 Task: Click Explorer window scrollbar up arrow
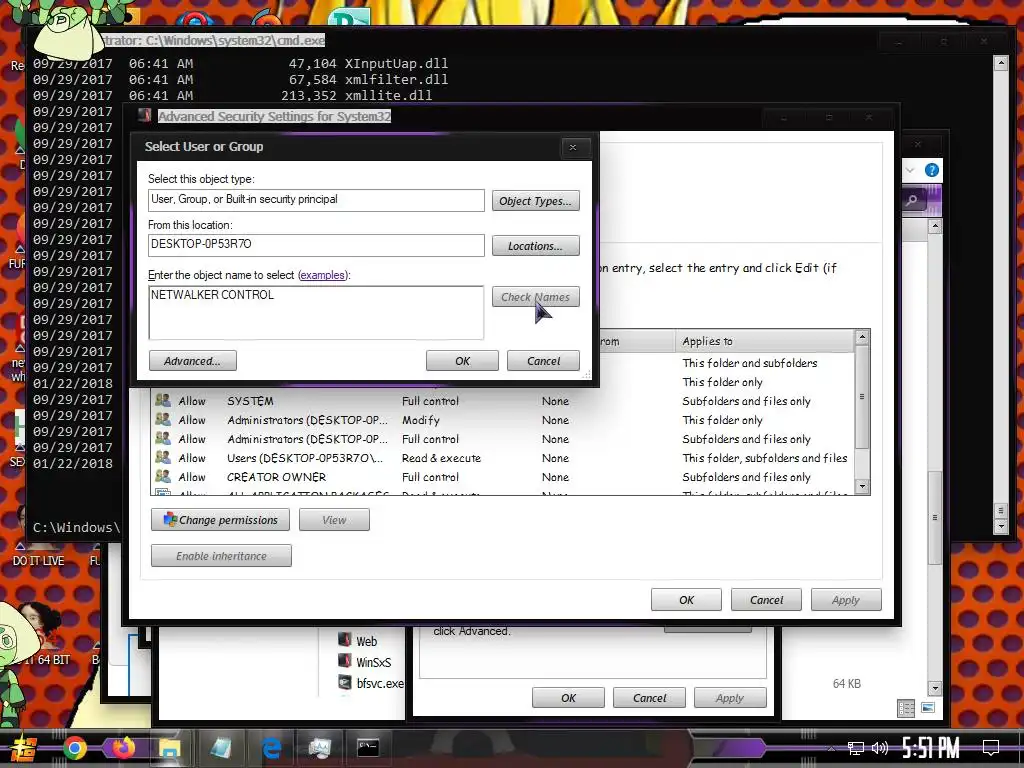935,227
